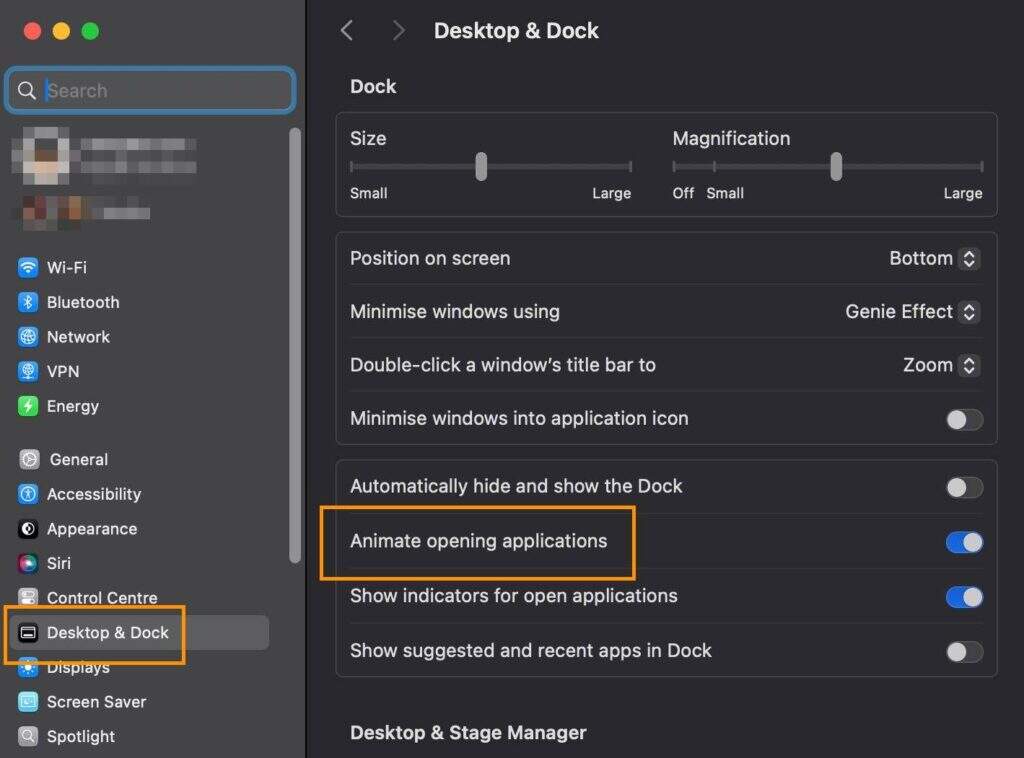Click the Spotlight icon in sidebar
The width and height of the screenshot is (1024, 758).
[28, 736]
